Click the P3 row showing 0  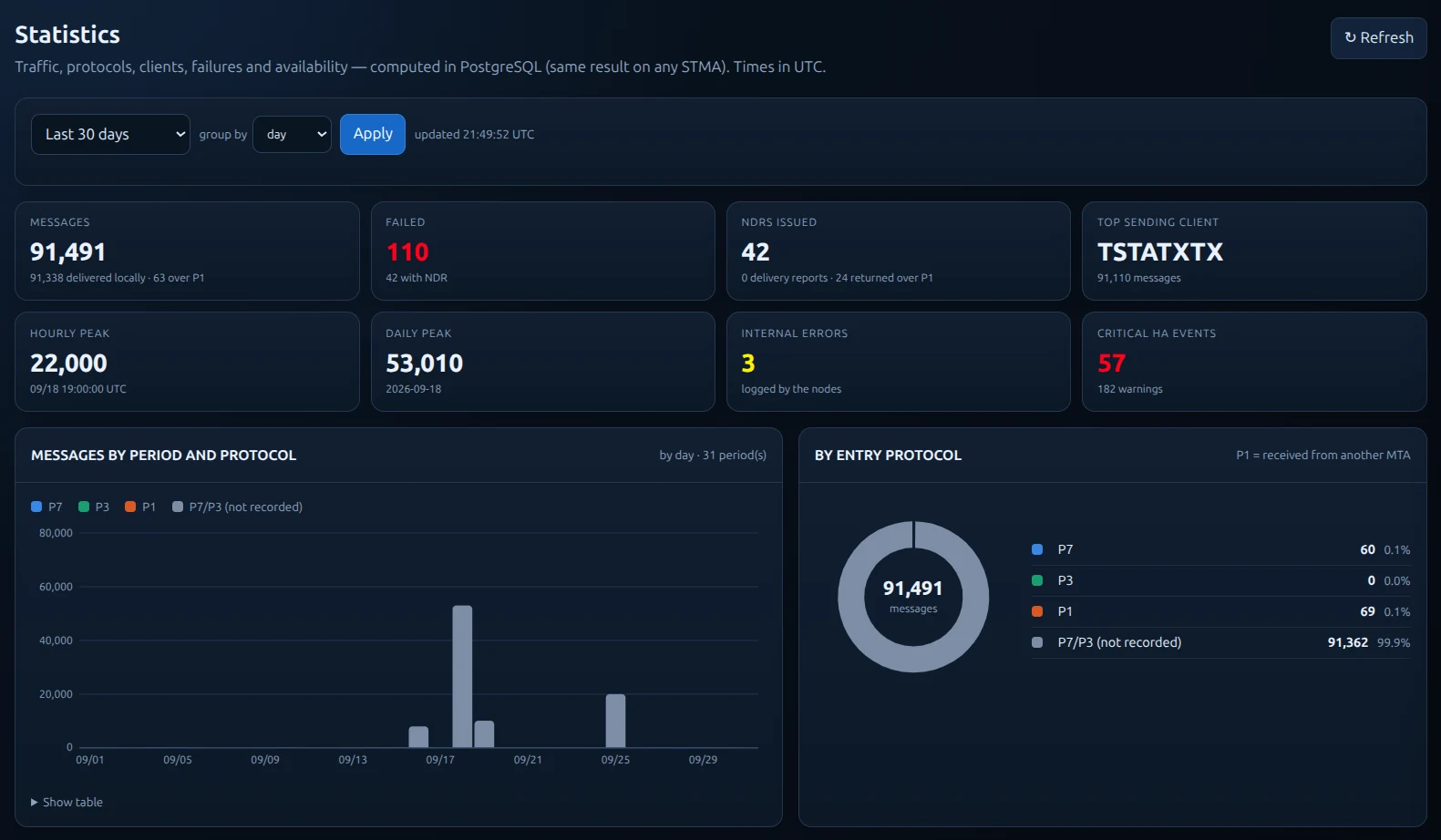tap(1220, 581)
